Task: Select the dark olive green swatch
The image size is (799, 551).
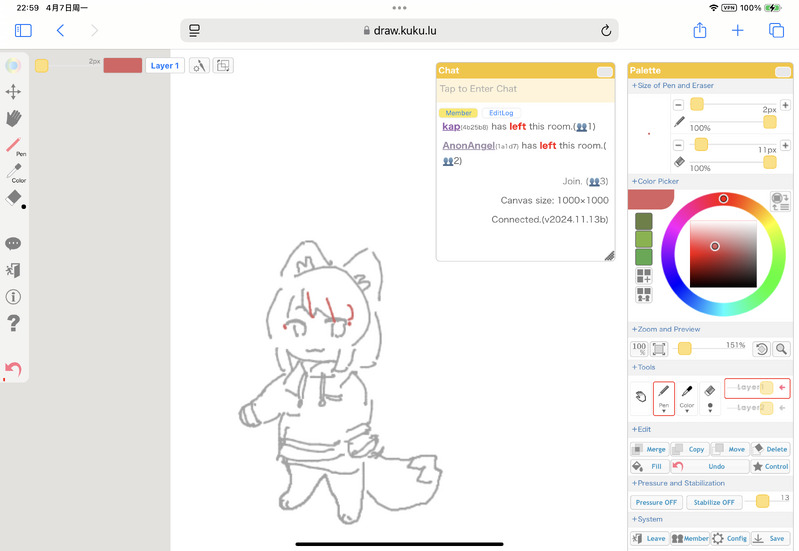Action: [x=644, y=221]
